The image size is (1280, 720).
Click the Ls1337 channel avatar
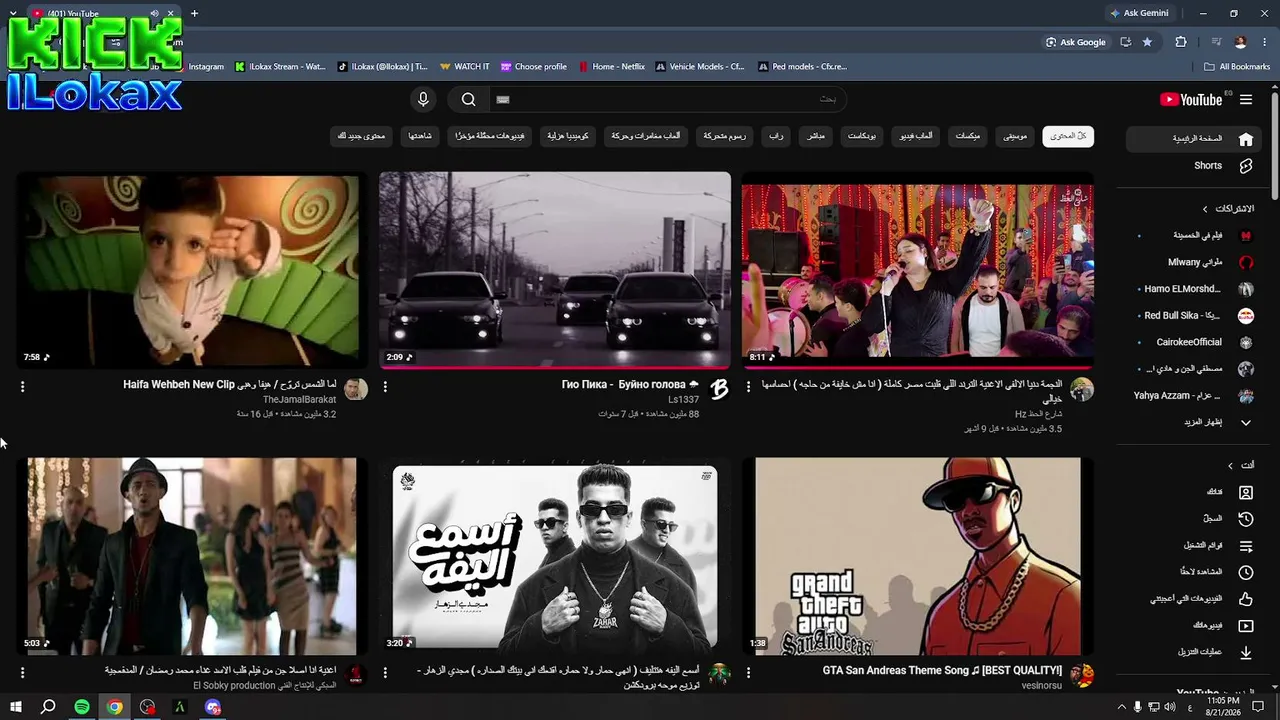point(719,389)
